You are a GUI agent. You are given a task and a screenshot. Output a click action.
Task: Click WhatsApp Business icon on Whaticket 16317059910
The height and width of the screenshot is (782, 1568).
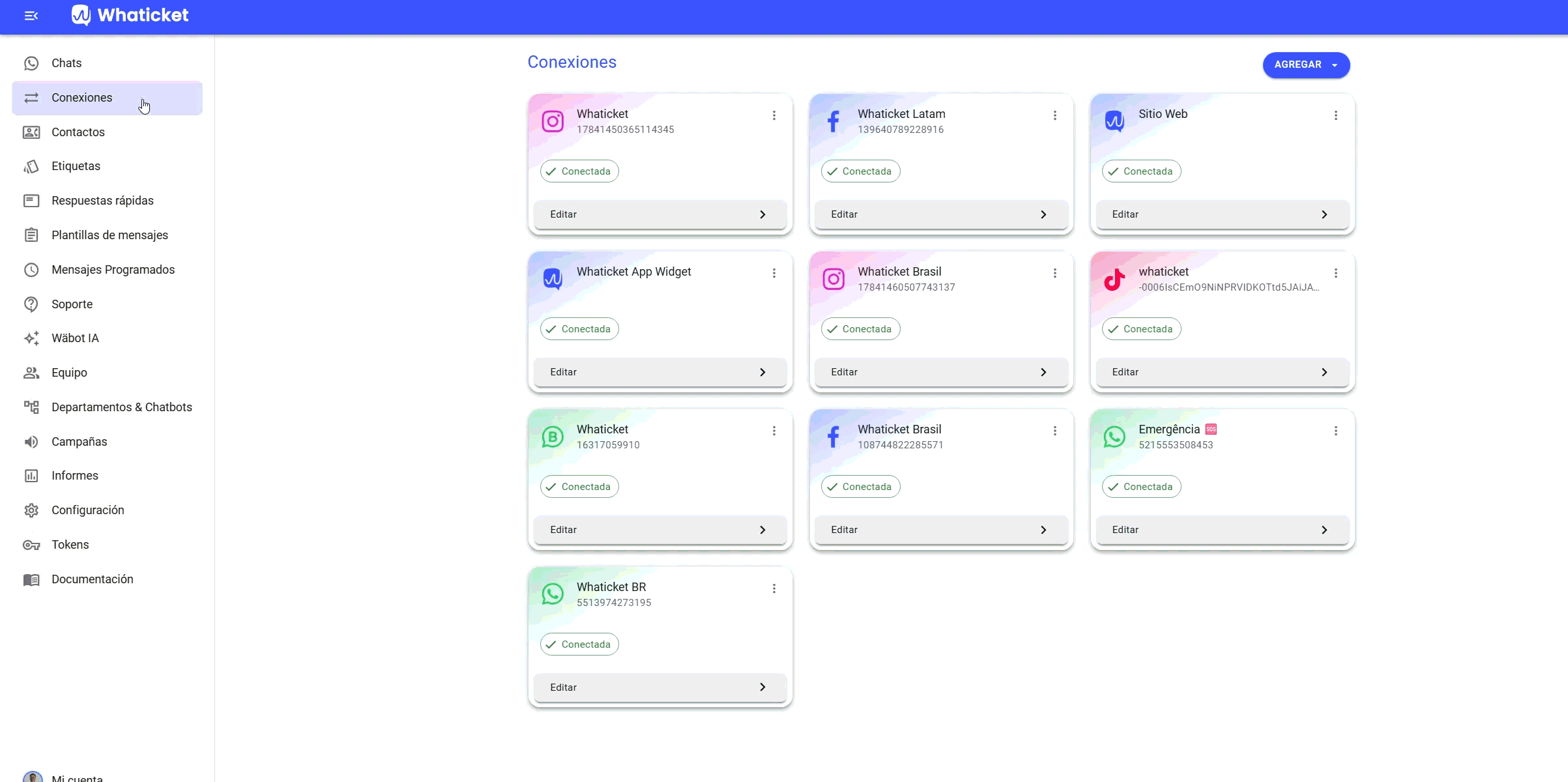point(553,437)
